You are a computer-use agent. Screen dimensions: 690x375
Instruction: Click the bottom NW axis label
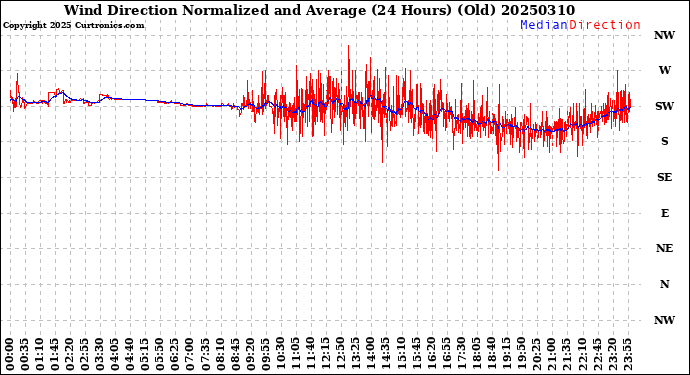(x=664, y=320)
